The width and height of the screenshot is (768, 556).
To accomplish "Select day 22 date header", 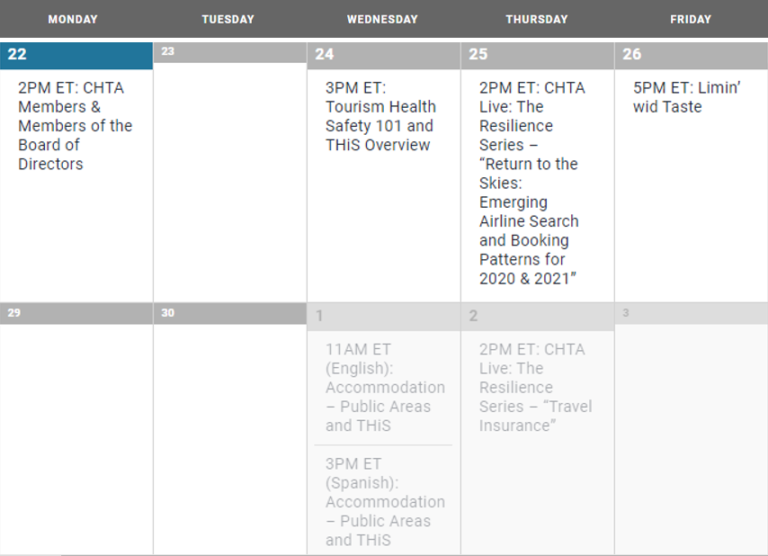I will 76,55.
